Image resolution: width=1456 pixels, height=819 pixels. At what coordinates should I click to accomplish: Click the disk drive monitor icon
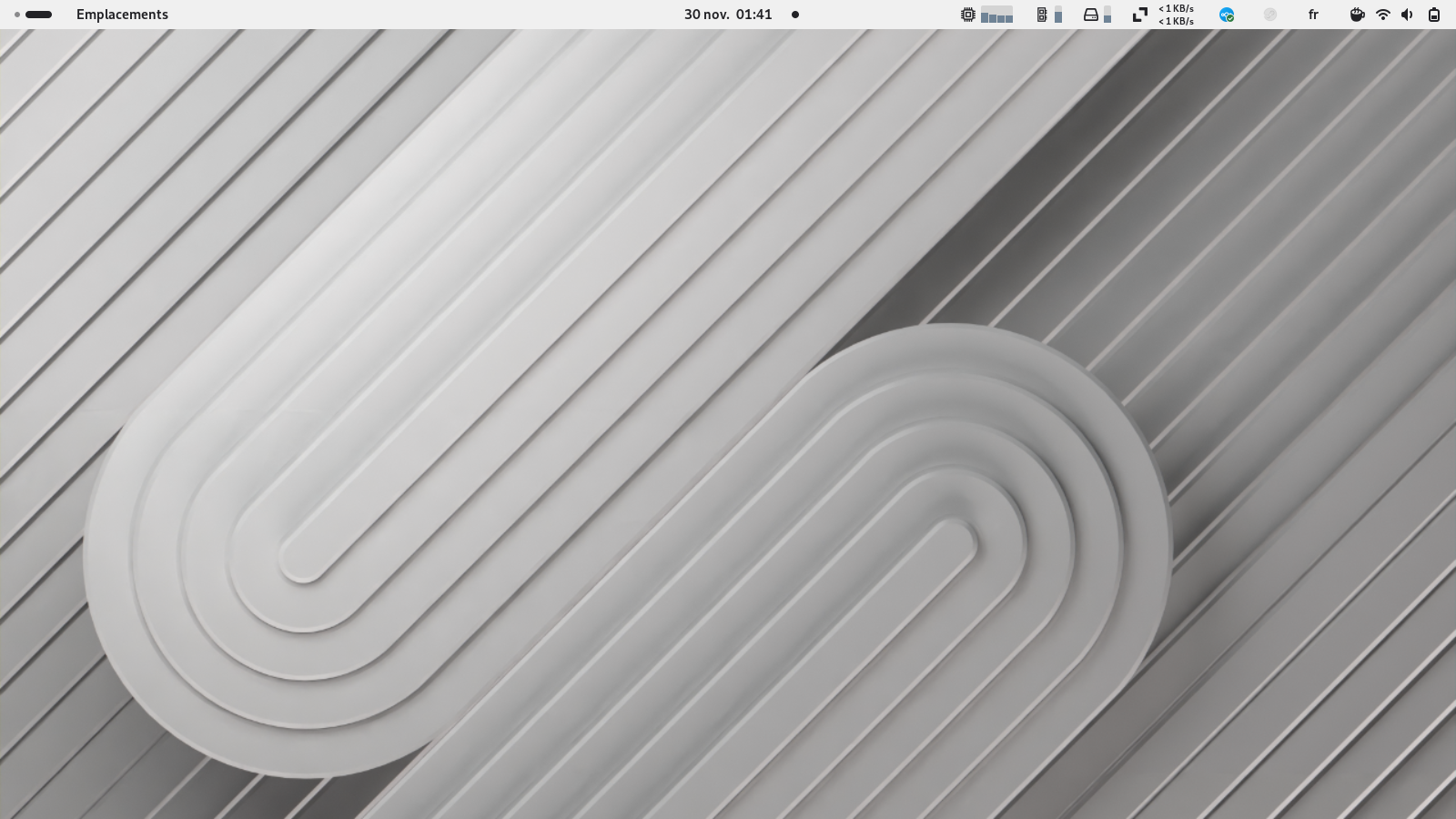coord(1091,15)
